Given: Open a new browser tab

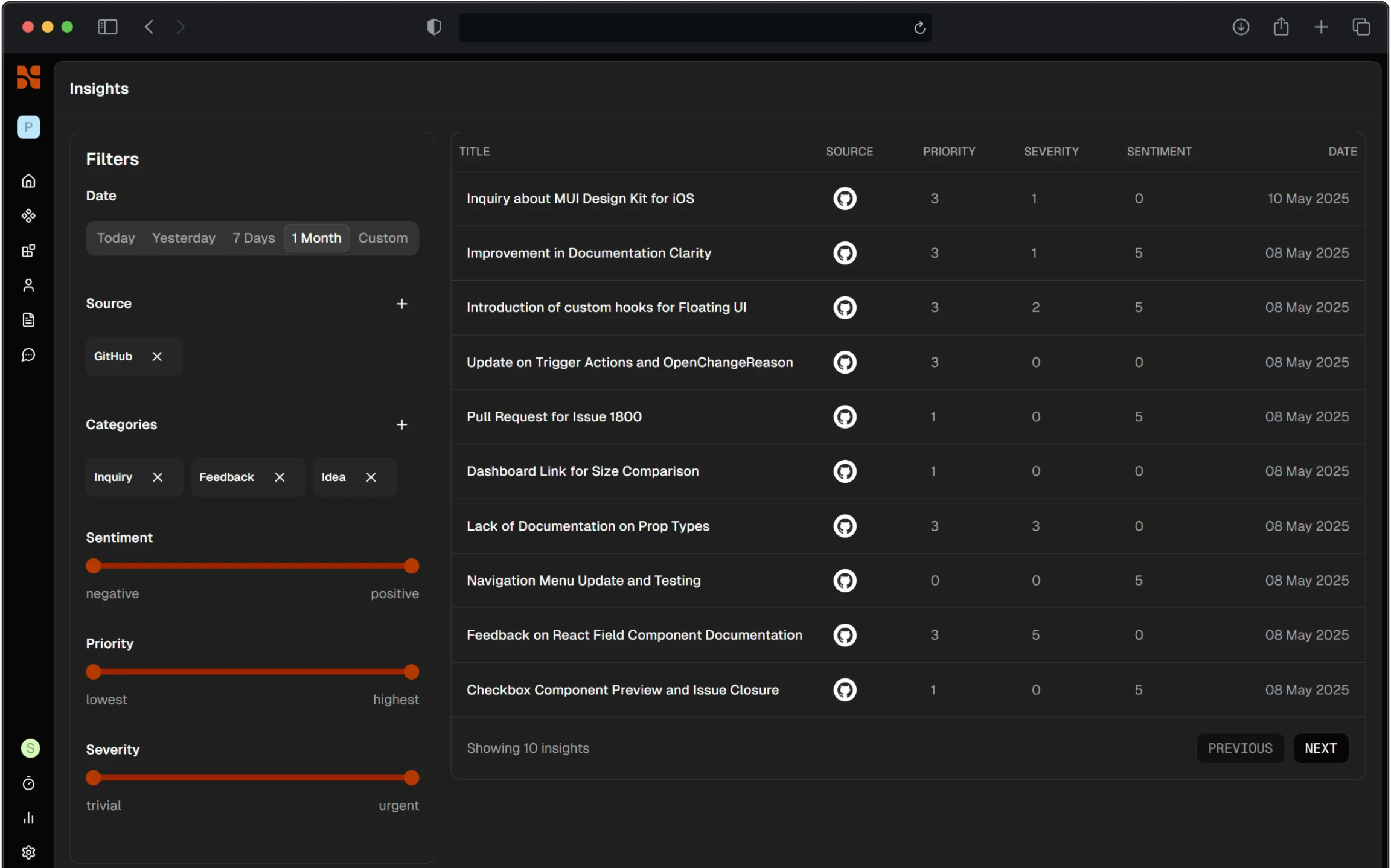Looking at the screenshot, I should tap(1321, 27).
